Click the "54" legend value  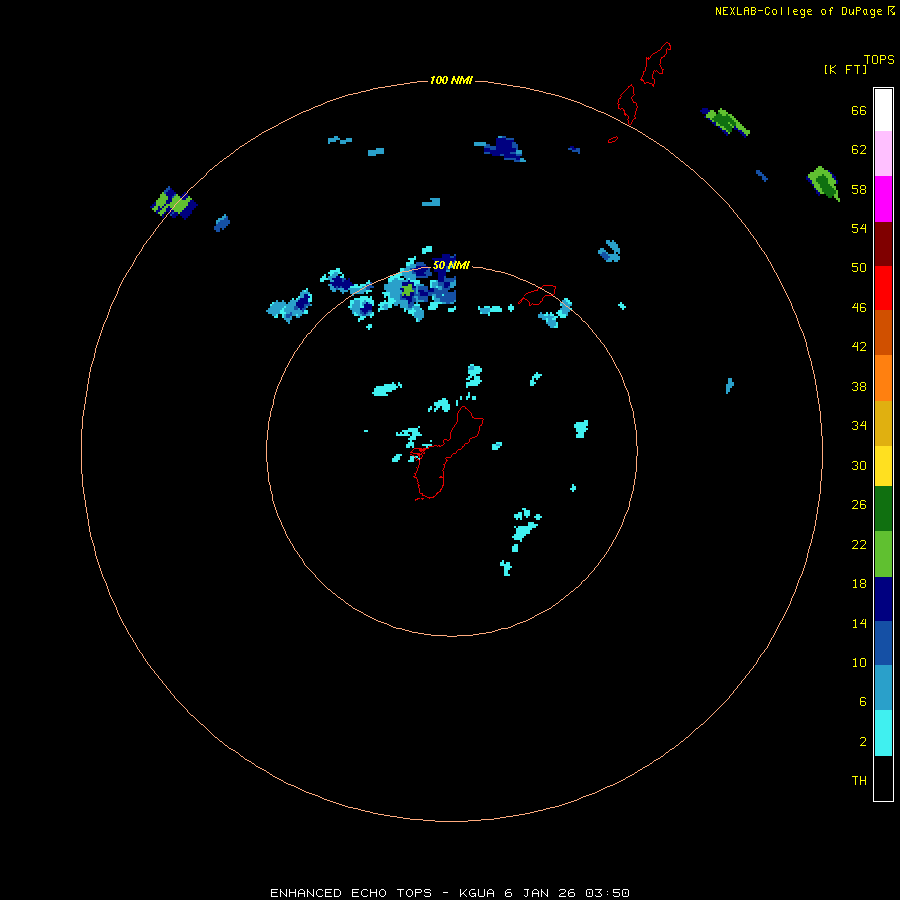click(x=859, y=228)
